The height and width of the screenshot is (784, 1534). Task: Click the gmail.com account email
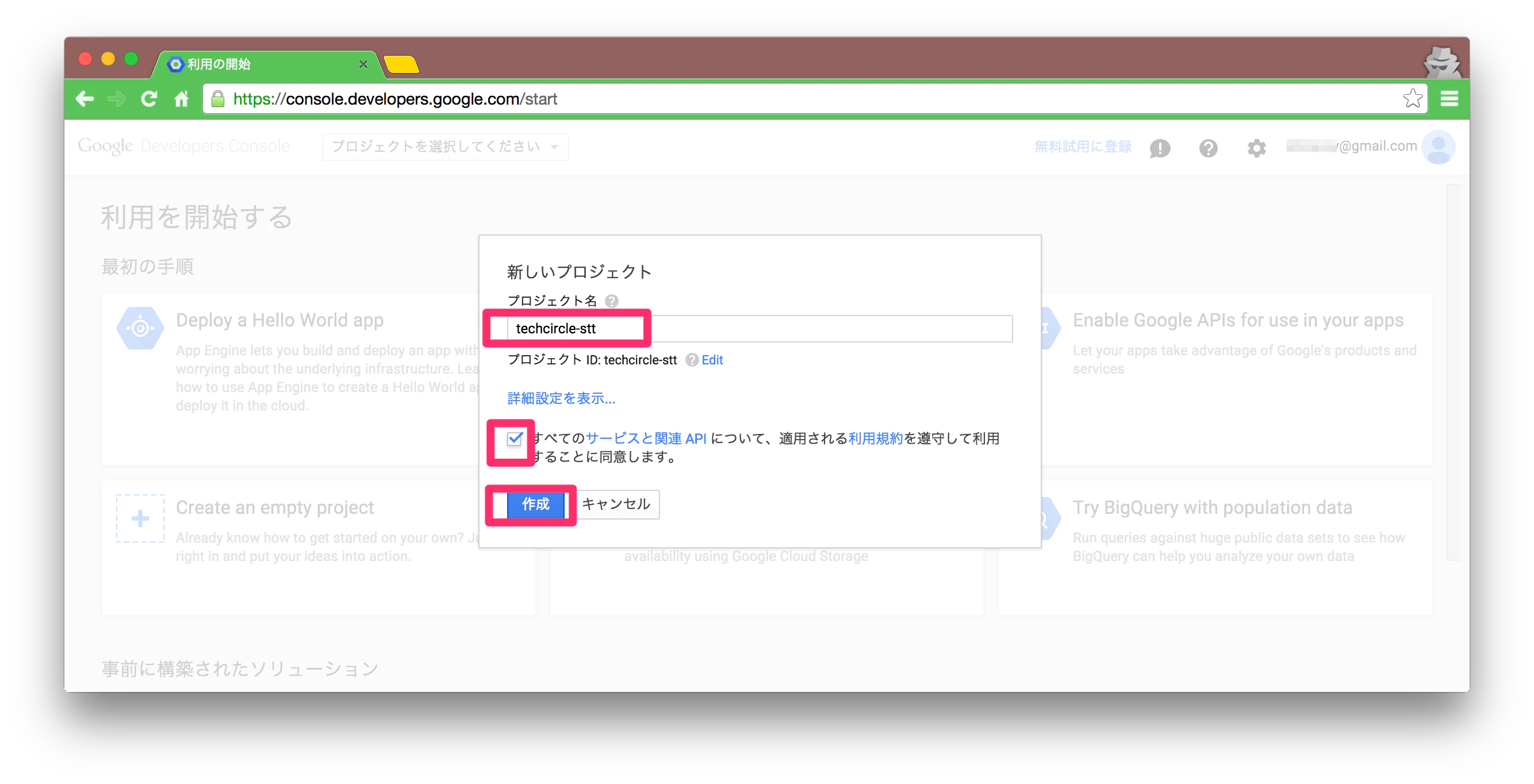pyautogui.click(x=1352, y=147)
